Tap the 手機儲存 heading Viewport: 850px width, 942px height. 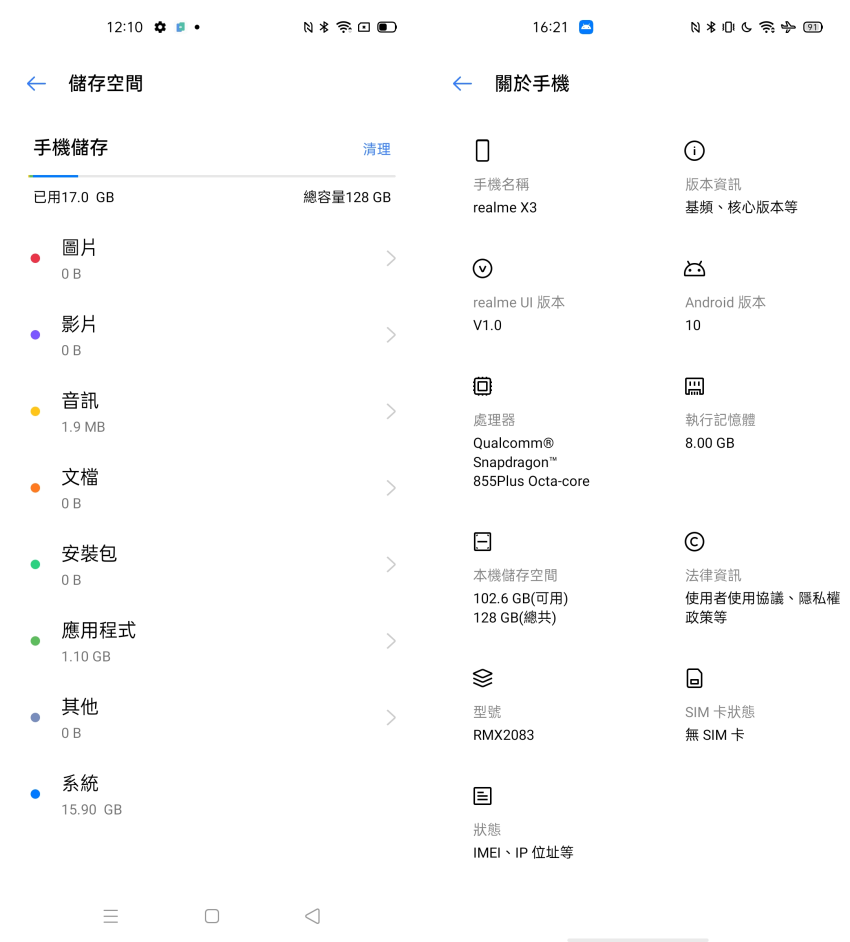click(71, 147)
